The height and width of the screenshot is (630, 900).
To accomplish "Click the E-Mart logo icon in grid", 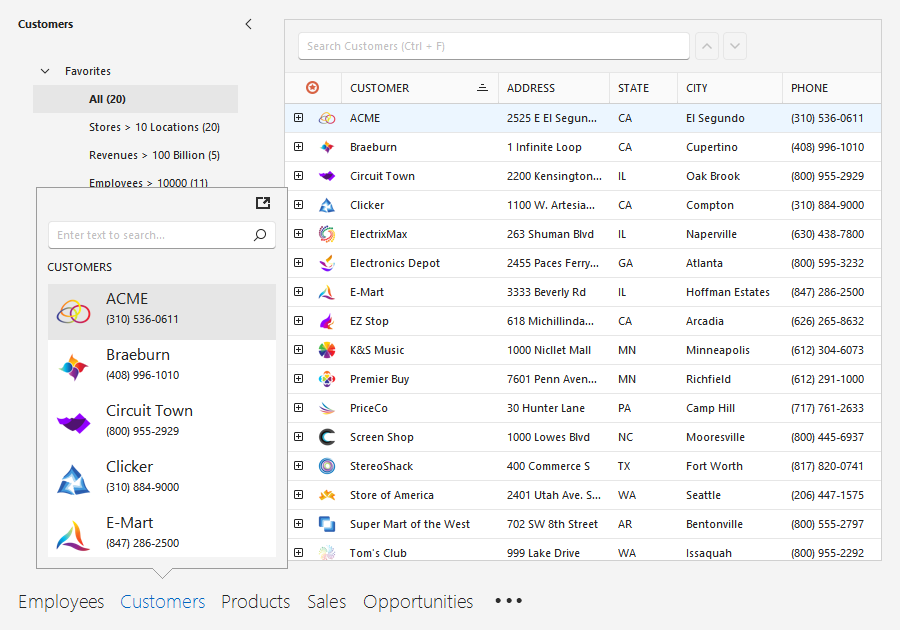I will pyautogui.click(x=327, y=292).
